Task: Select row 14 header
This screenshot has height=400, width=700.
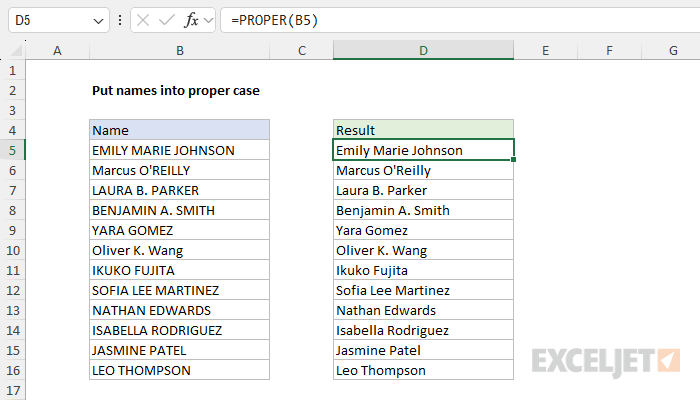Action: pos(12,330)
